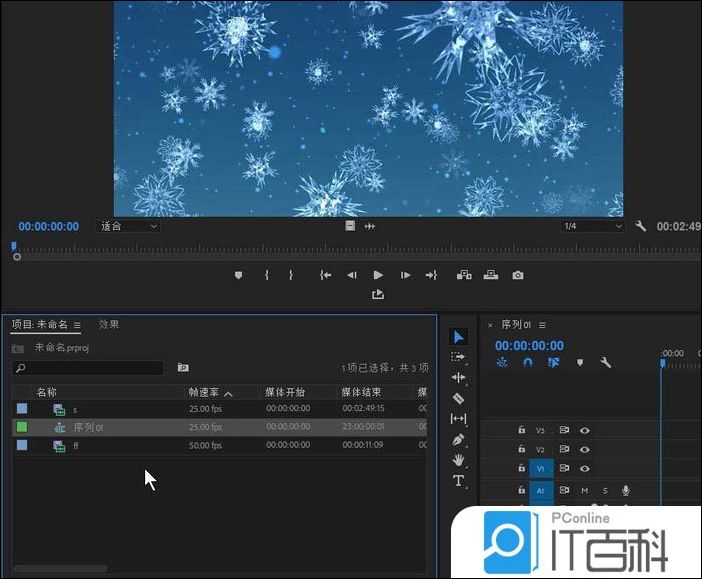702x579 pixels.
Task: Hide the V3 track output
Action: (x=585, y=430)
